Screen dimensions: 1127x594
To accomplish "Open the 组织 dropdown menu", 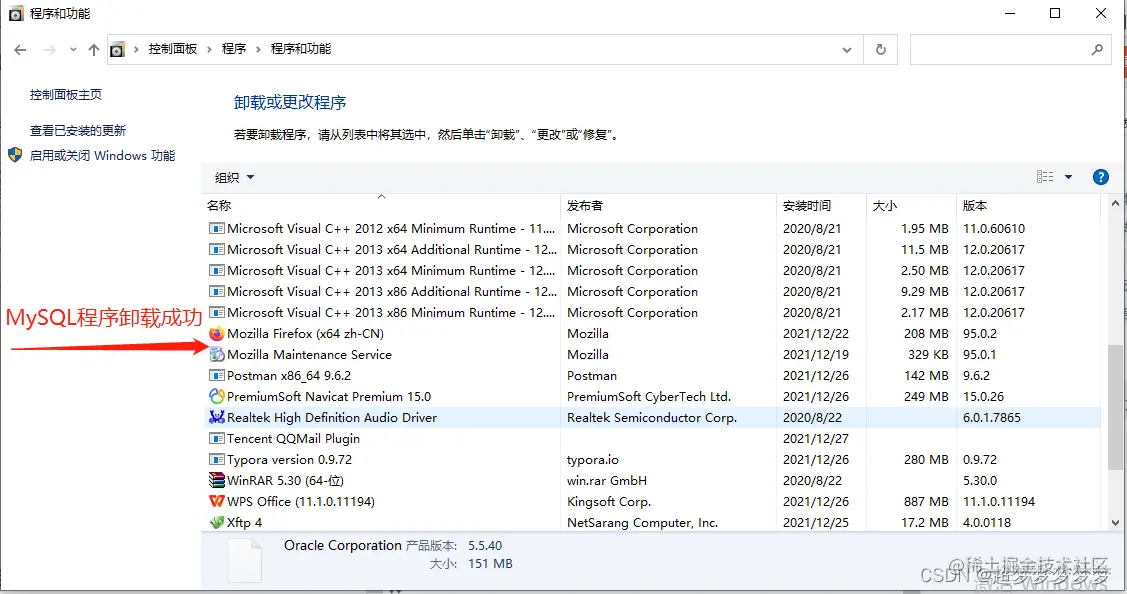I will point(234,178).
